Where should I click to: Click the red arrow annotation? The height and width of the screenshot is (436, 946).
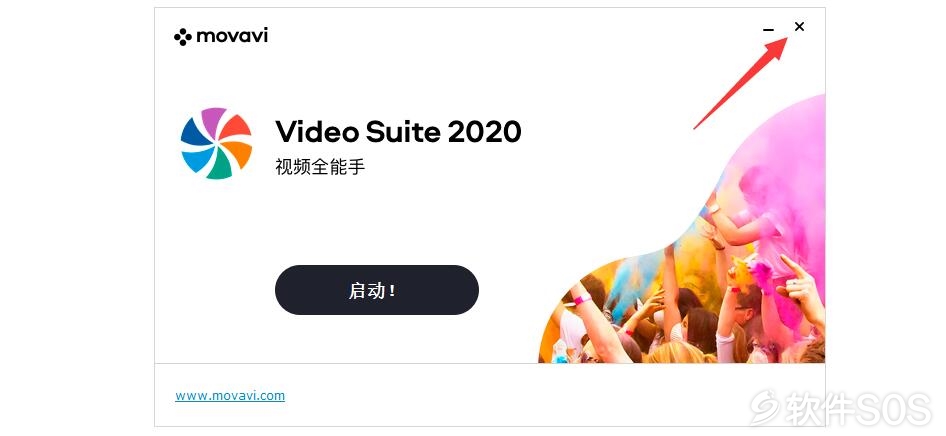(741, 83)
